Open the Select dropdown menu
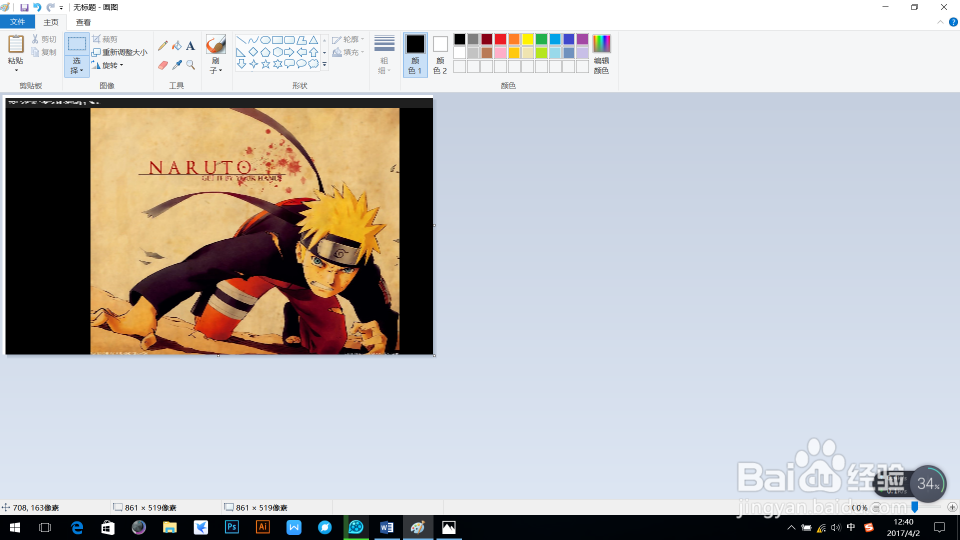This screenshot has width=960, height=540. click(77, 66)
